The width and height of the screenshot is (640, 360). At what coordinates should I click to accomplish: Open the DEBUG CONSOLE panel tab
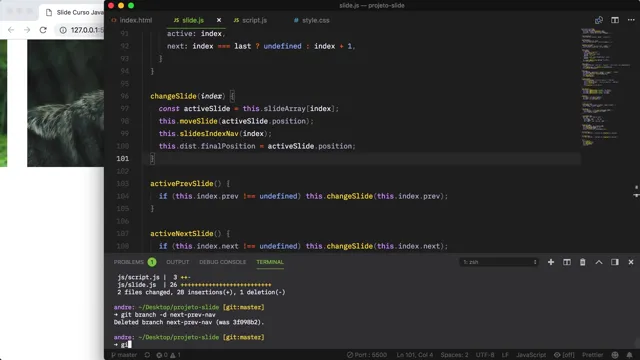(222, 262)
